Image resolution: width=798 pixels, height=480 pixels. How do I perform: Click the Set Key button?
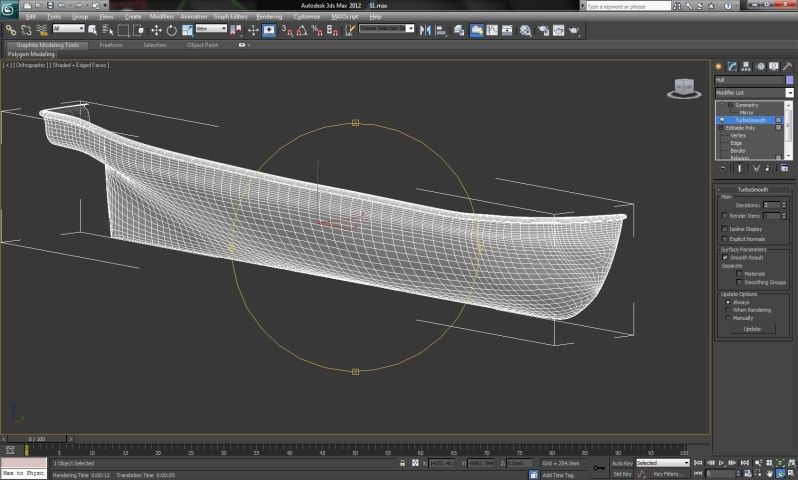click(x=622, y=474)
